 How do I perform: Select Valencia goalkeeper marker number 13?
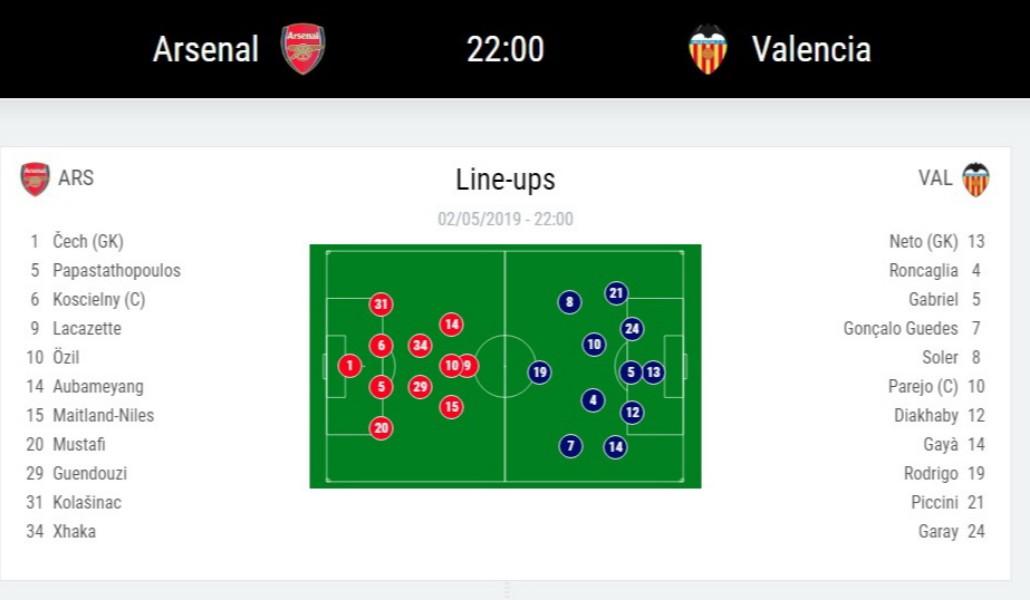tap(653, 372)
